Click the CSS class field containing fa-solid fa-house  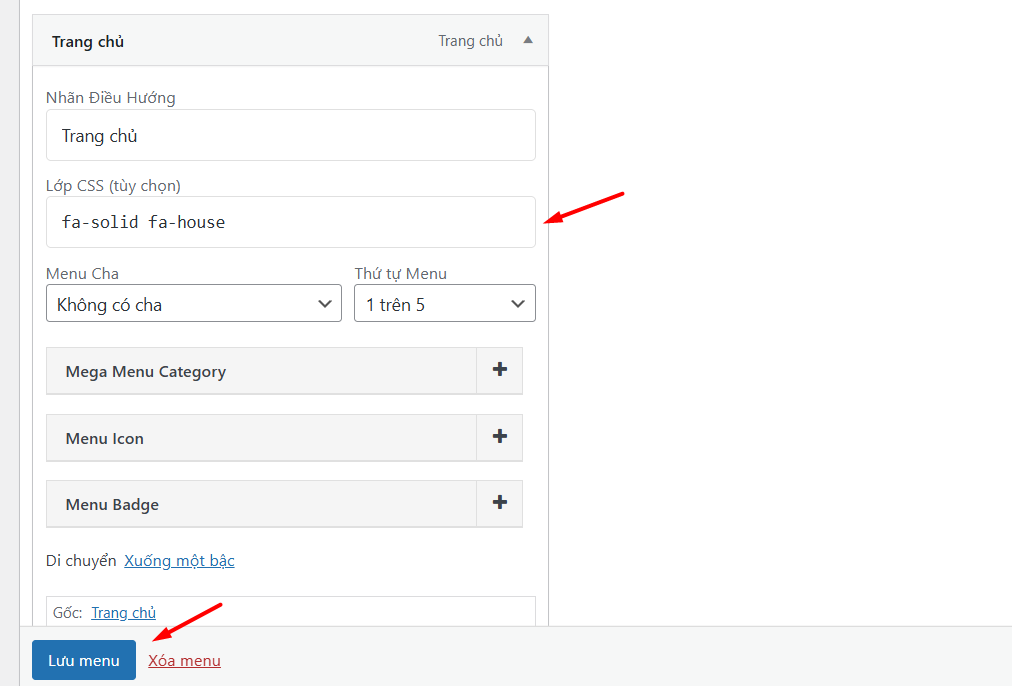tap(290, 222)
